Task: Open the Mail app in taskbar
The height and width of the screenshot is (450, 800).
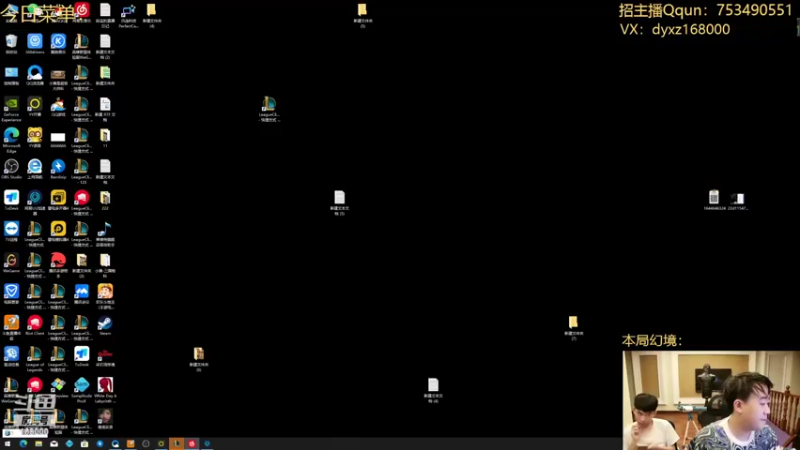Action: click(54, 444)
